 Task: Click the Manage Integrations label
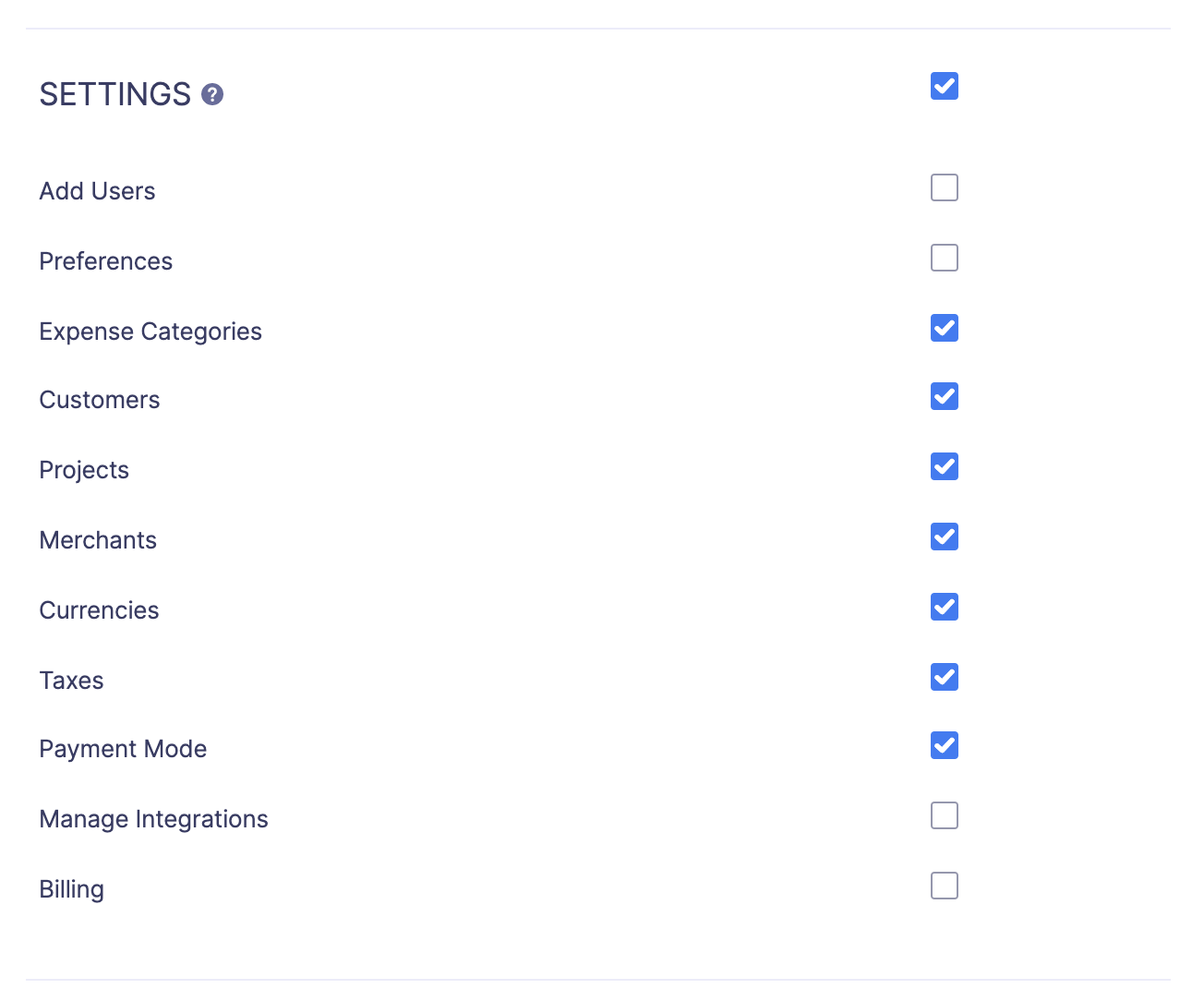point(153,819)
